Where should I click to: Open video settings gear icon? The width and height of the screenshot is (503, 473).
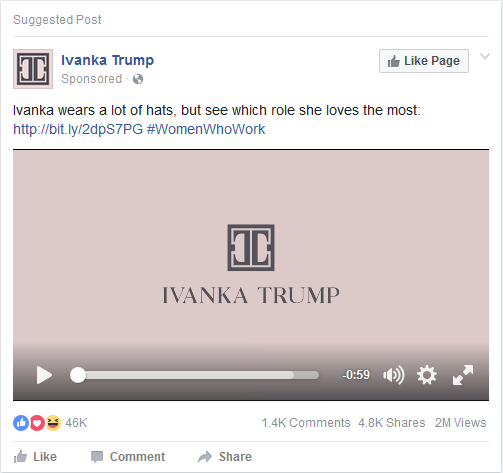coord(427,375)
